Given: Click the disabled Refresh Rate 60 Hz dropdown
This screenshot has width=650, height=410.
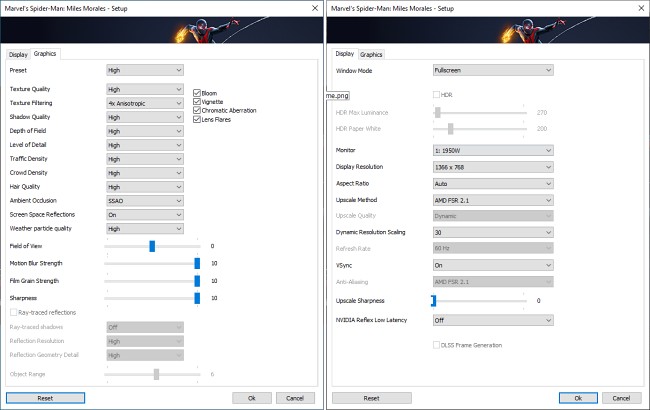Looking at the screenshot, I should (493, 248).
